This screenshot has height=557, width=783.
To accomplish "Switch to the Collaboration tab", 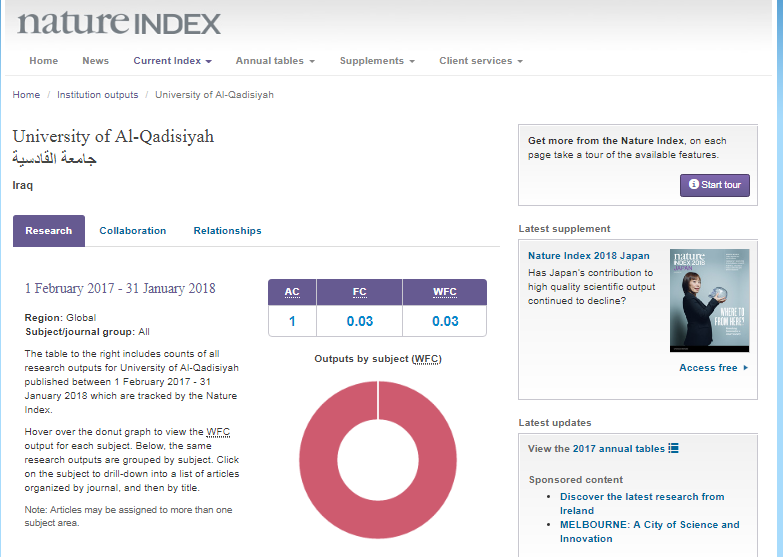I will 133,231.
